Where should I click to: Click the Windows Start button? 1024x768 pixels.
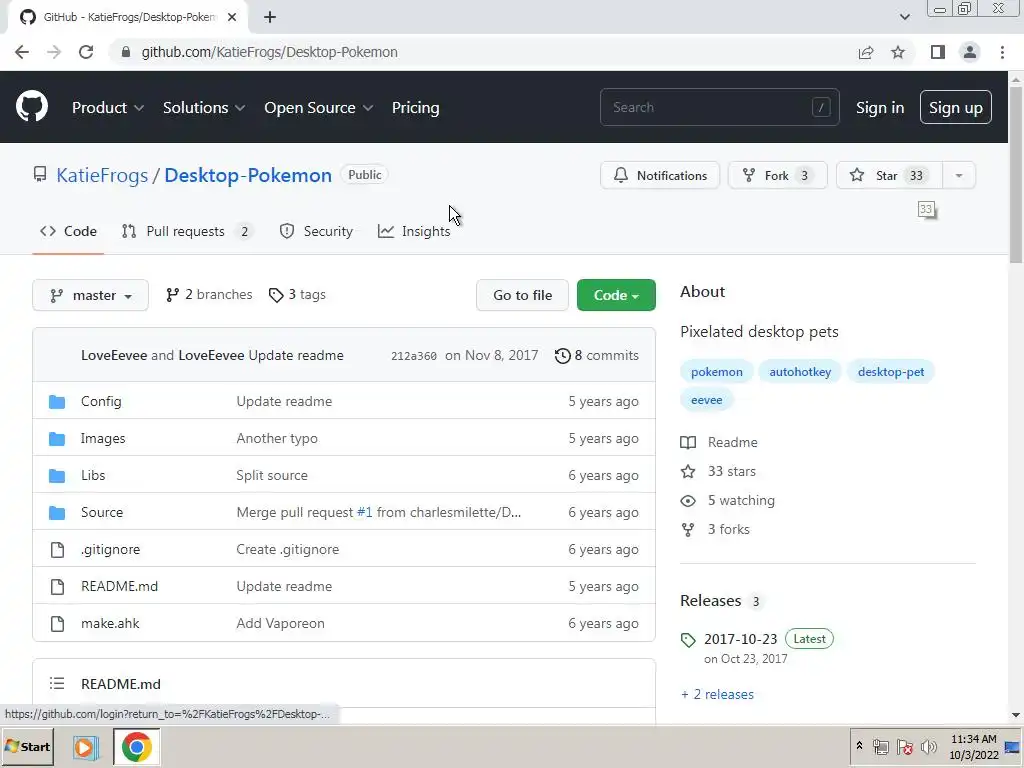tap(27, 747)
